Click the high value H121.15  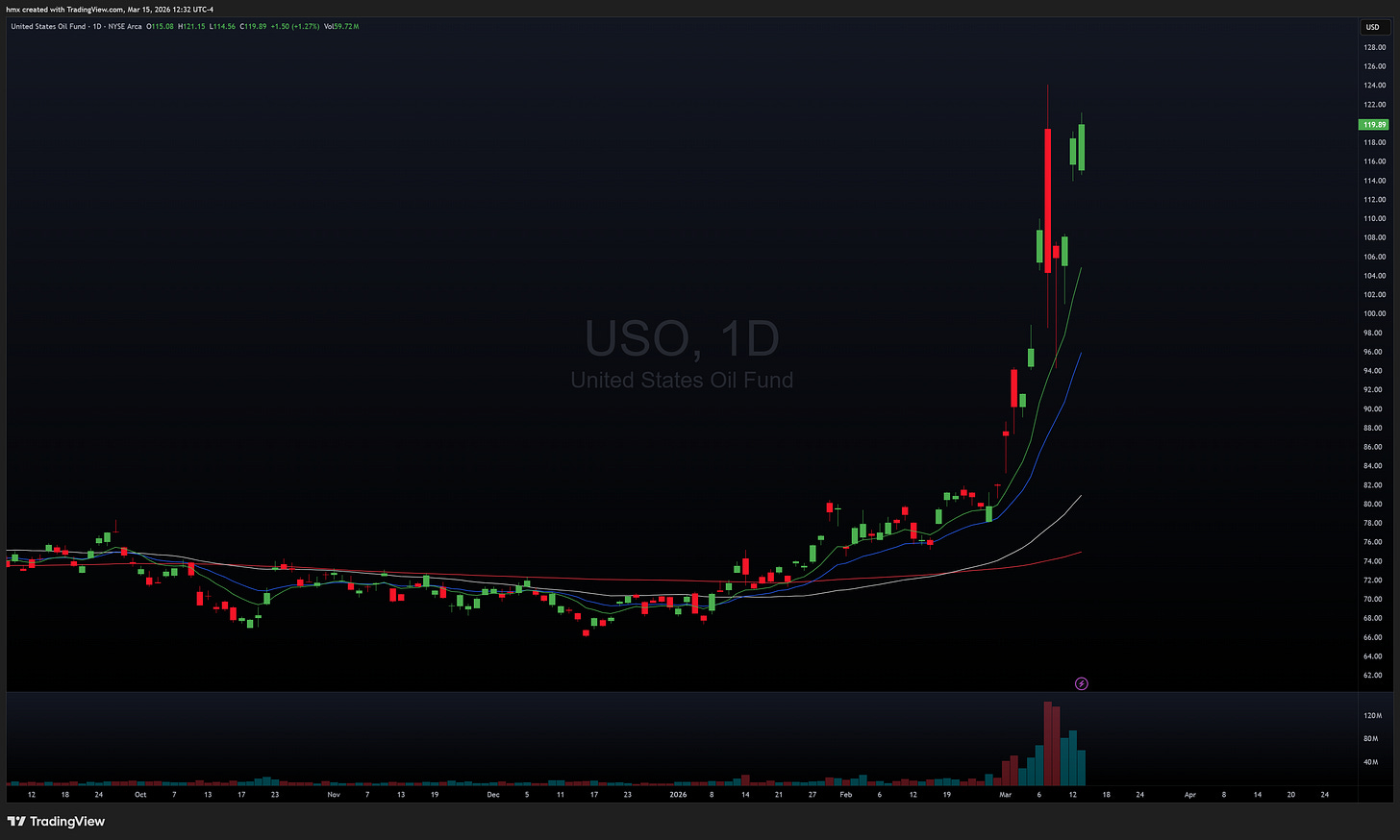(191, 26)
